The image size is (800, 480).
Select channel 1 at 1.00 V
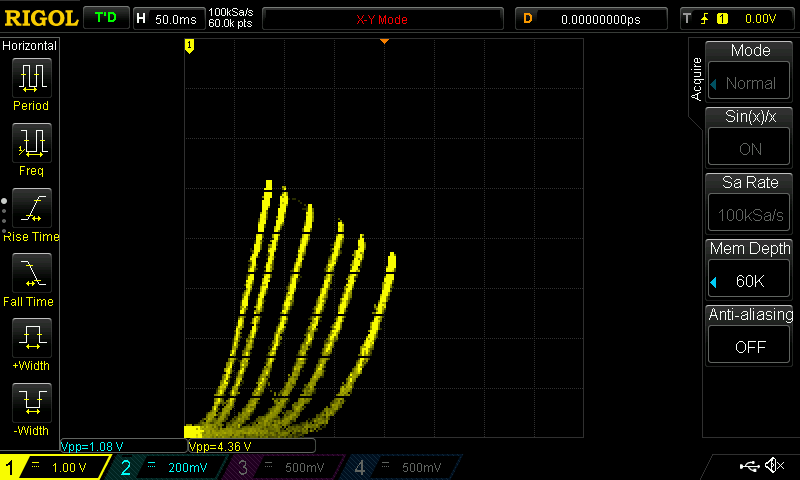(54, 467)
